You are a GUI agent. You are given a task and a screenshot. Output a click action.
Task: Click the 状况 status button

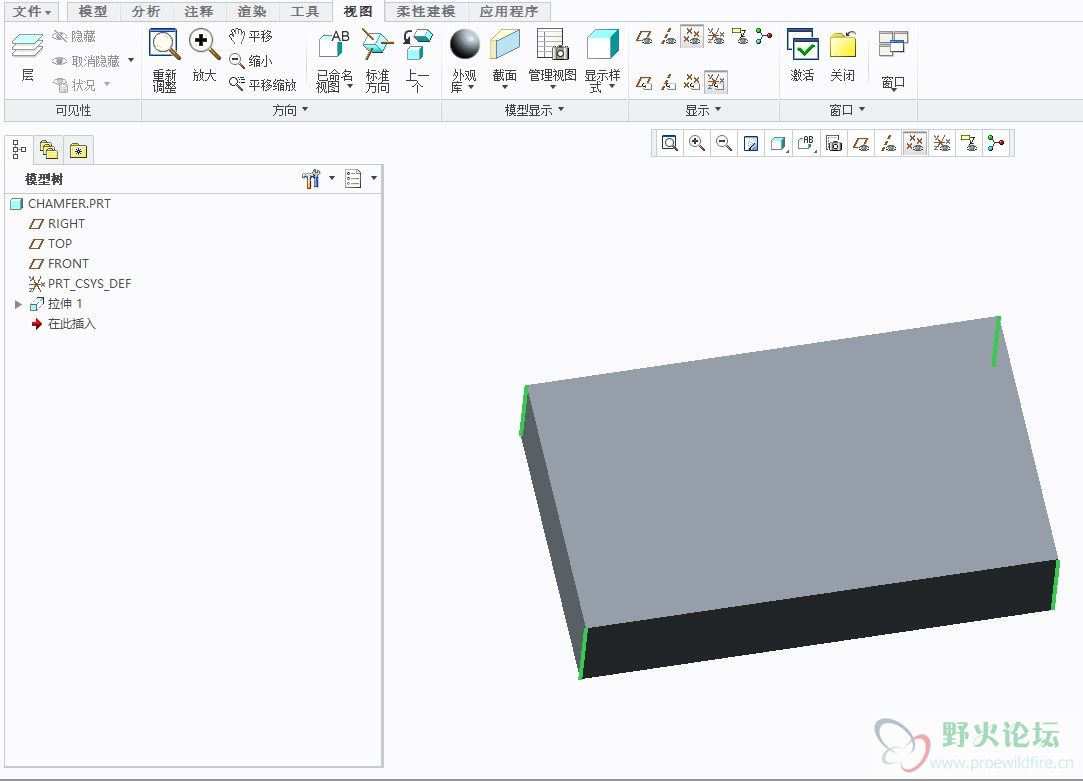pos(75,84)
